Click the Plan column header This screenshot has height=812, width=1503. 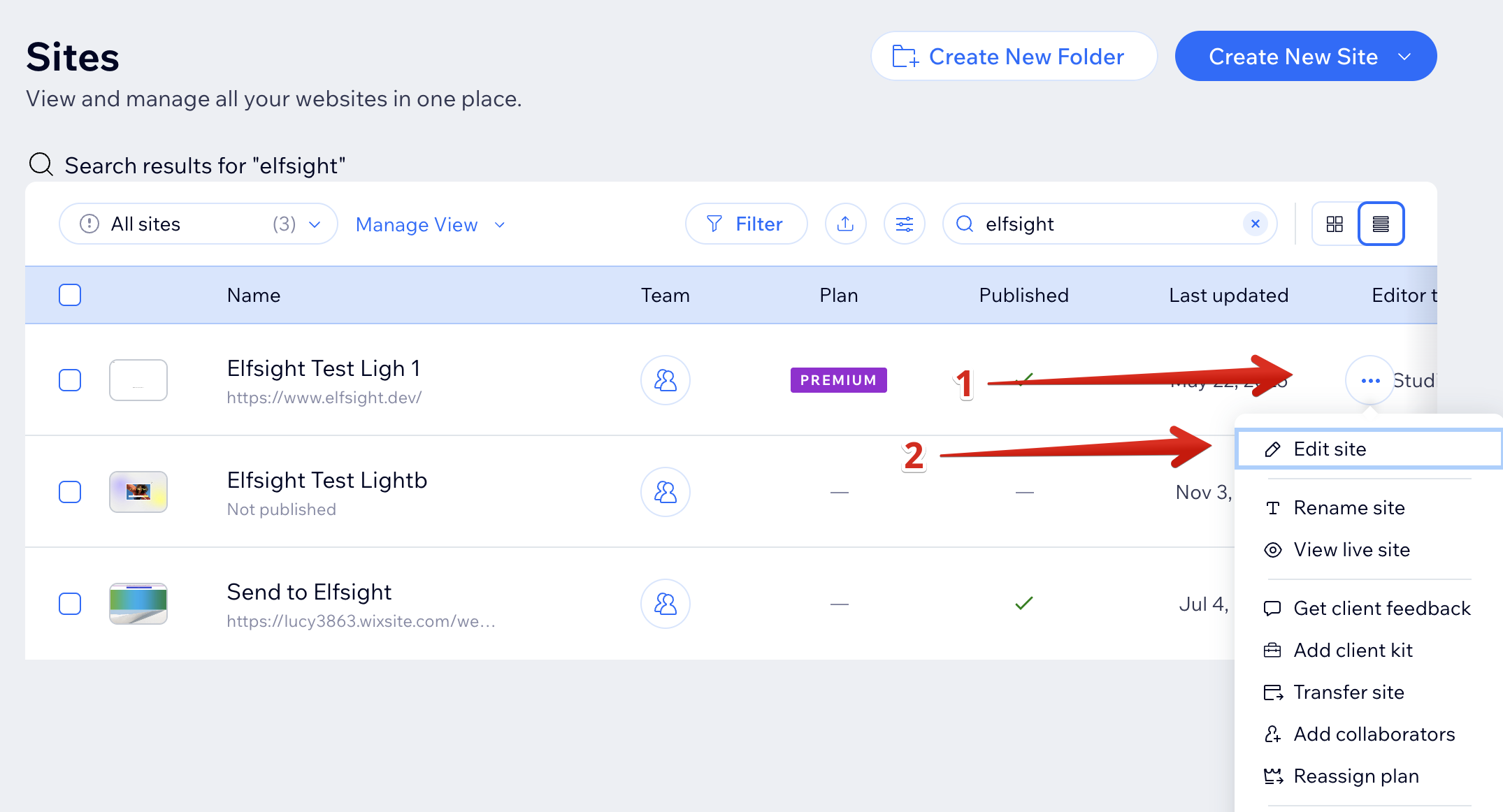[839, 295]
